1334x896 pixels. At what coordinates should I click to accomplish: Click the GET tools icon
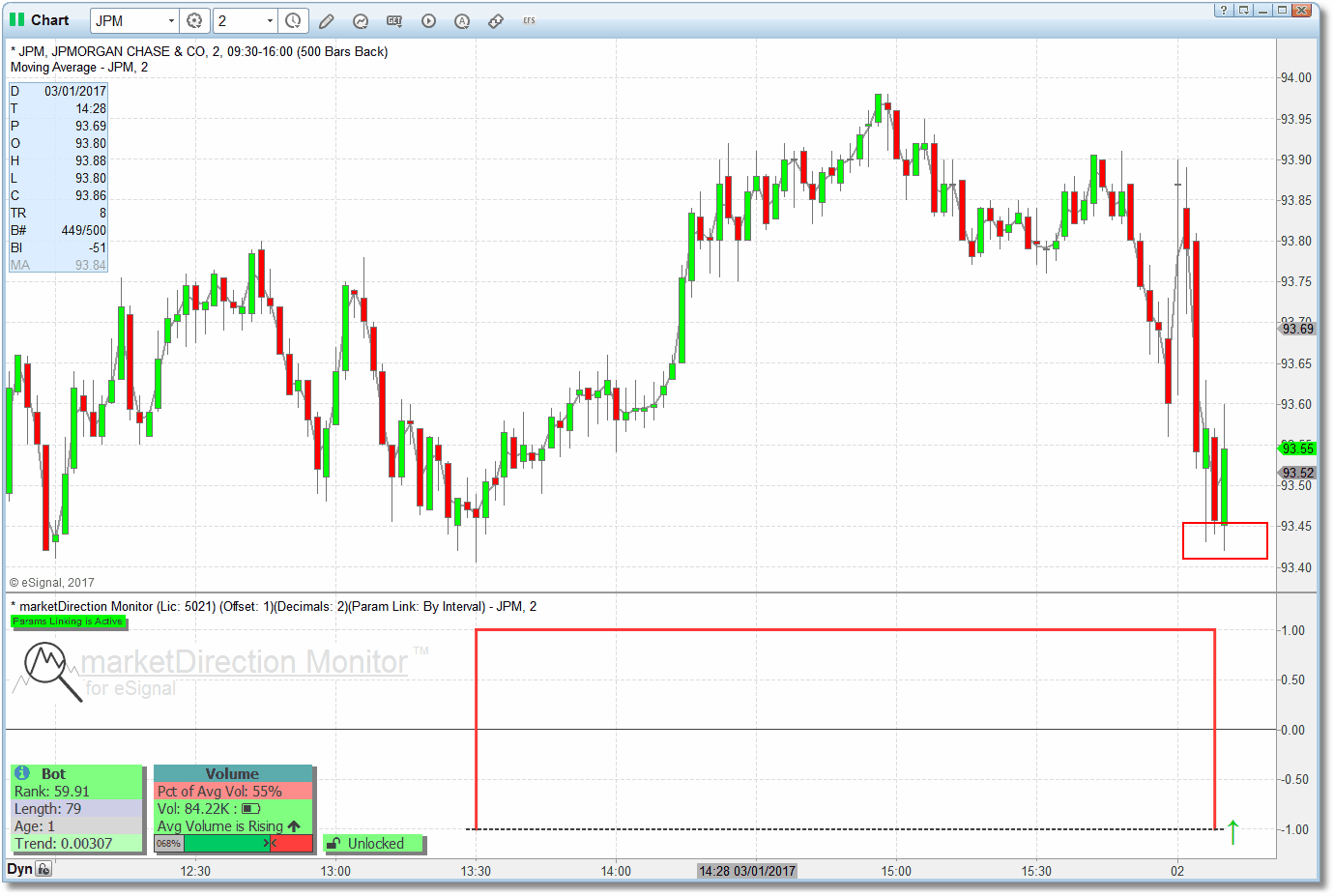(x=394, y=20)
